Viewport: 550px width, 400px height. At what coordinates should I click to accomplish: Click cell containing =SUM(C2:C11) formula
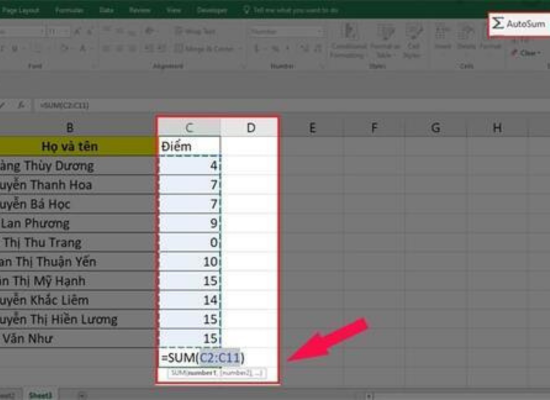[x=189, y=358]
